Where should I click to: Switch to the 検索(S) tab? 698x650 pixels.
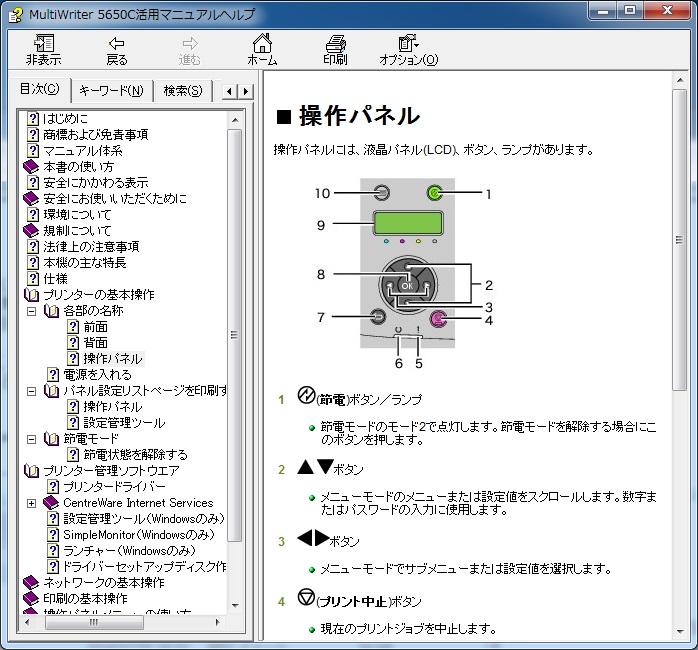183,91
